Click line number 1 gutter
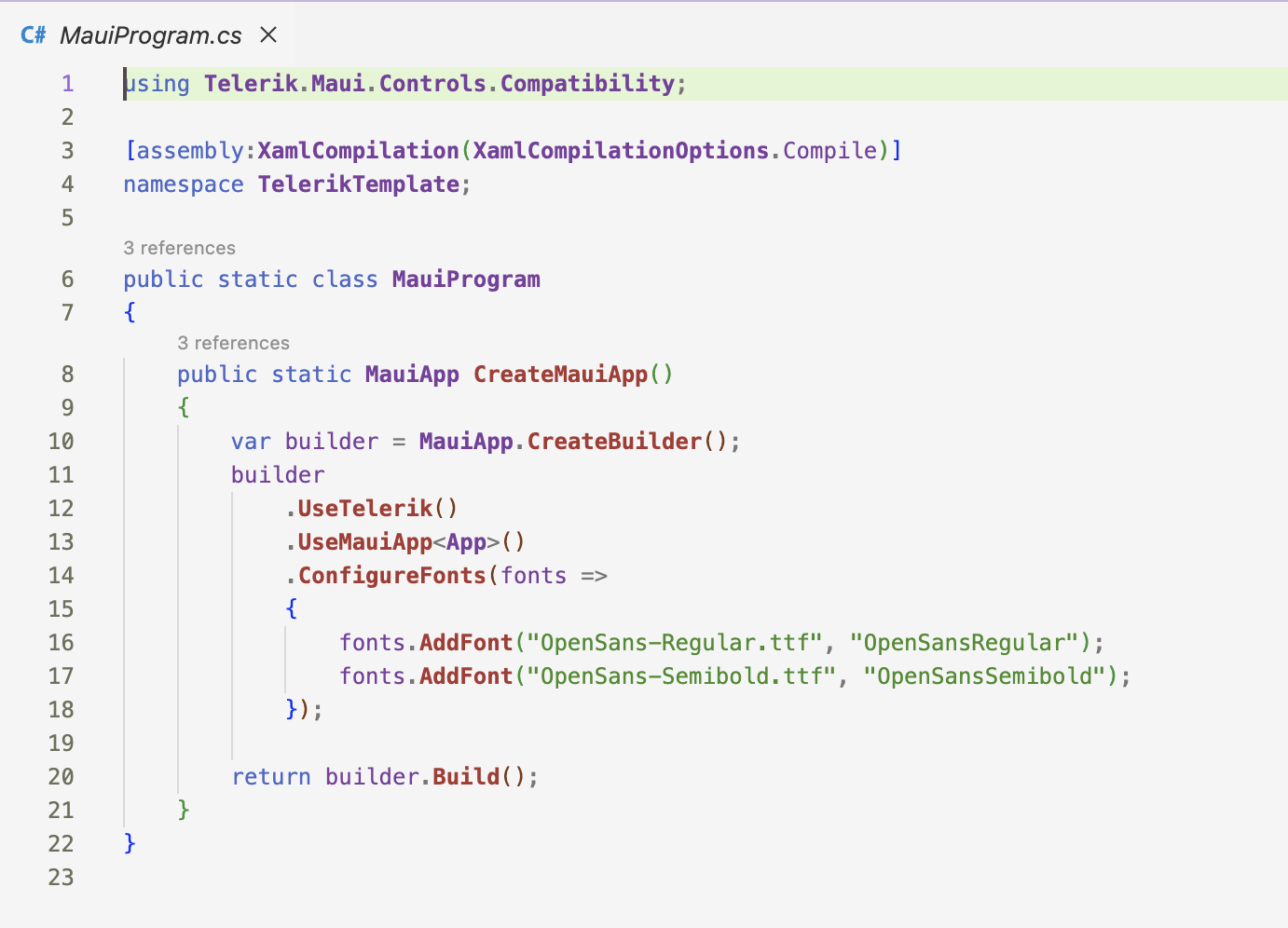The height and width of the screenshot is (928, 1288). tap(67, 83)
